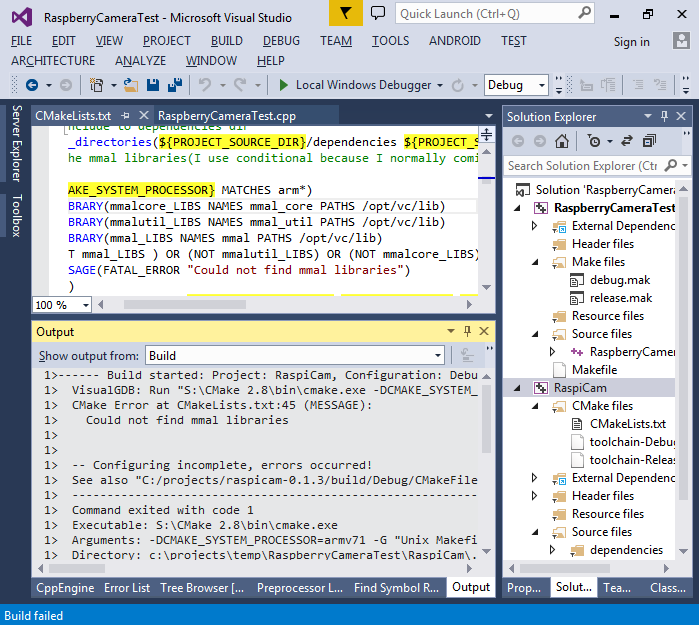Click the Output panel vertical scrollbar thumb
This screenshot has height=625, width=699.
tap(486, 419)
